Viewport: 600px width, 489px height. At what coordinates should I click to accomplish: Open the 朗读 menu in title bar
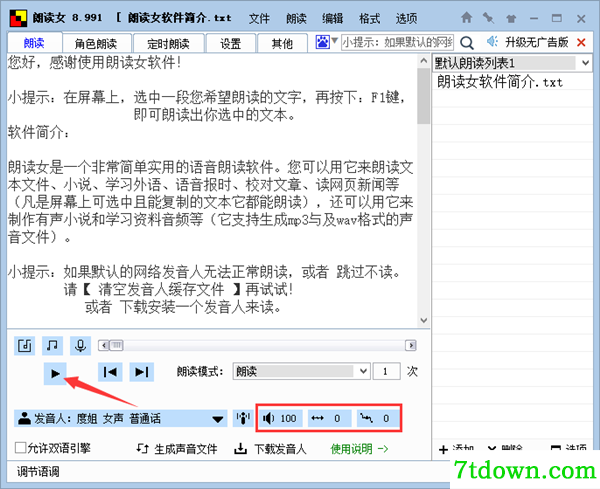click(x=296, y=18)
